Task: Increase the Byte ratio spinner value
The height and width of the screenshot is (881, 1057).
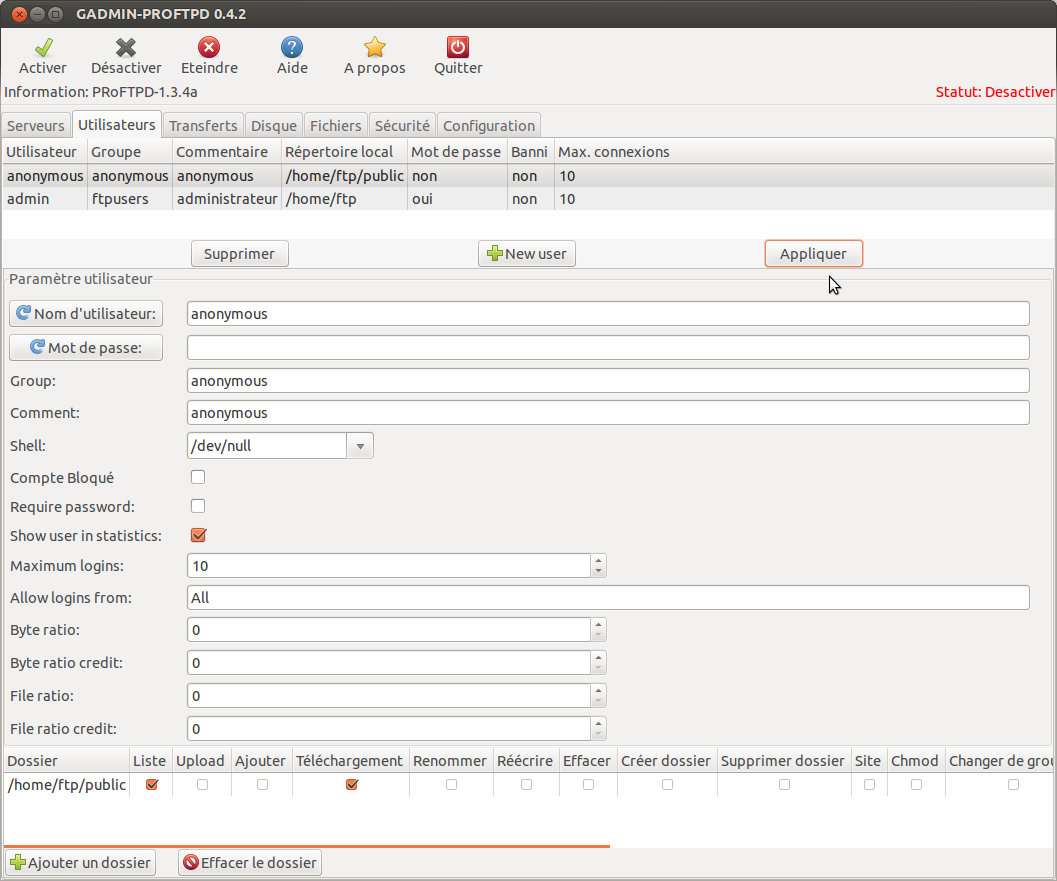Action: 598,624
